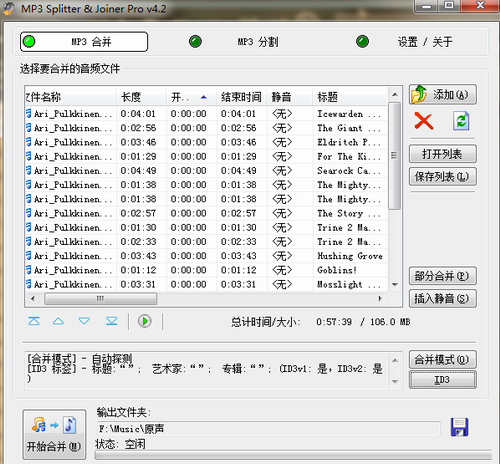Select the row titled Icewarden
The image size is (500, 464).
tap(206, 114)
